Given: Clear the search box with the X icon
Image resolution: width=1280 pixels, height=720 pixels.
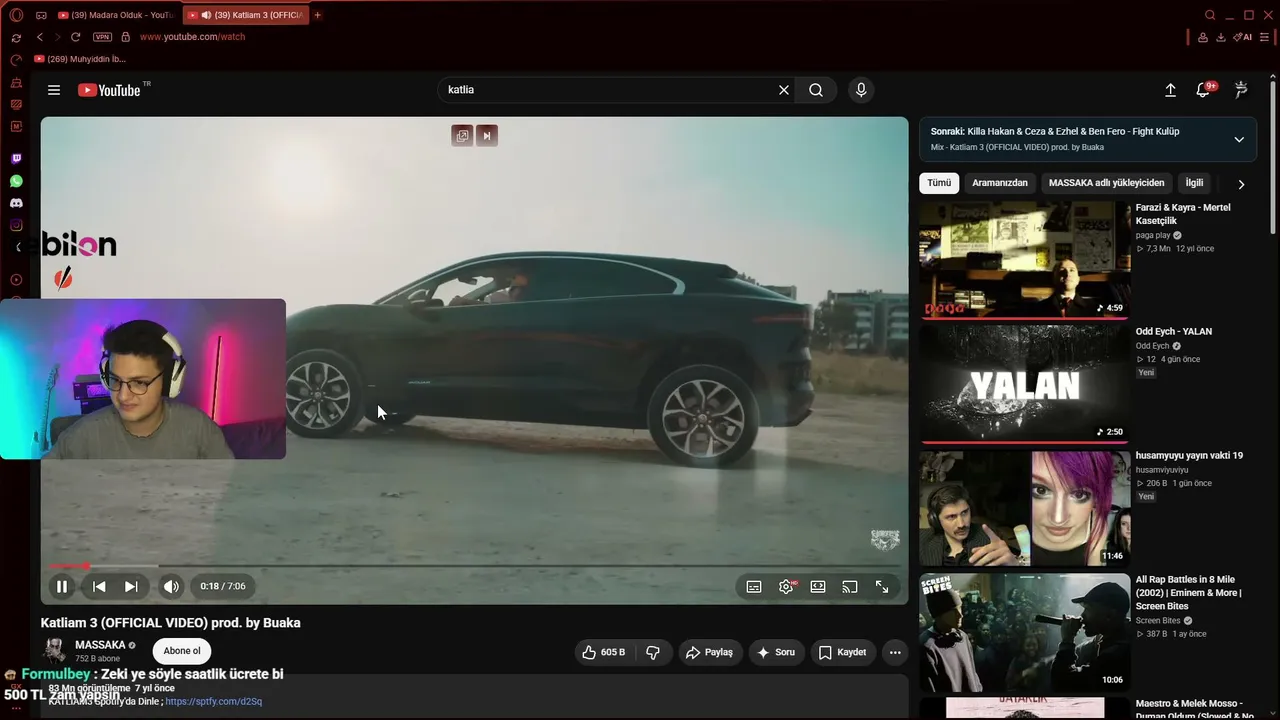Looking at the screenshot, I should [x=784, y=90].
